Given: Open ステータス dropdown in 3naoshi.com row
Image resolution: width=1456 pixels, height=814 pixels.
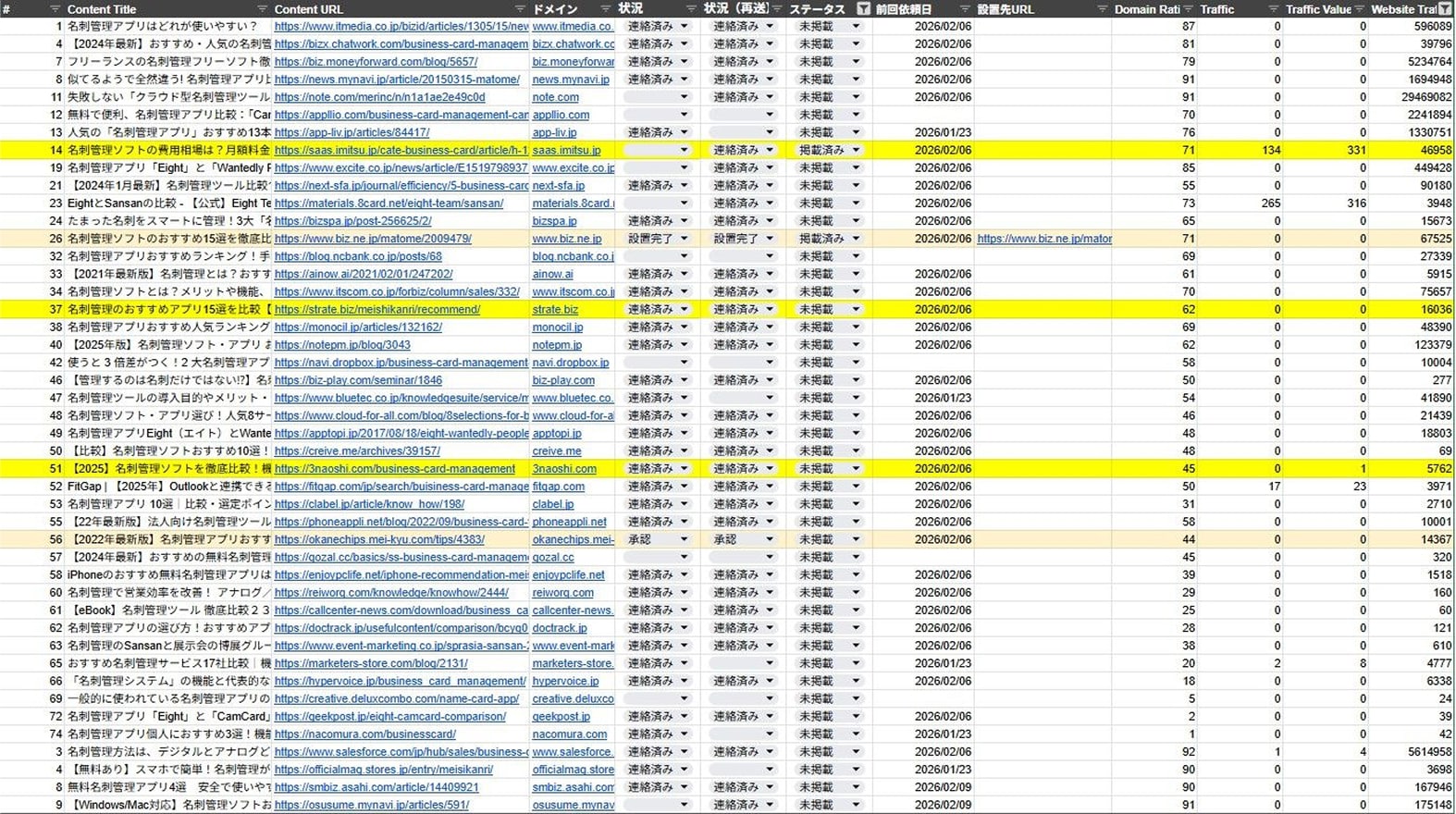Looking at the screenshot, I should [x=856, y=469].
